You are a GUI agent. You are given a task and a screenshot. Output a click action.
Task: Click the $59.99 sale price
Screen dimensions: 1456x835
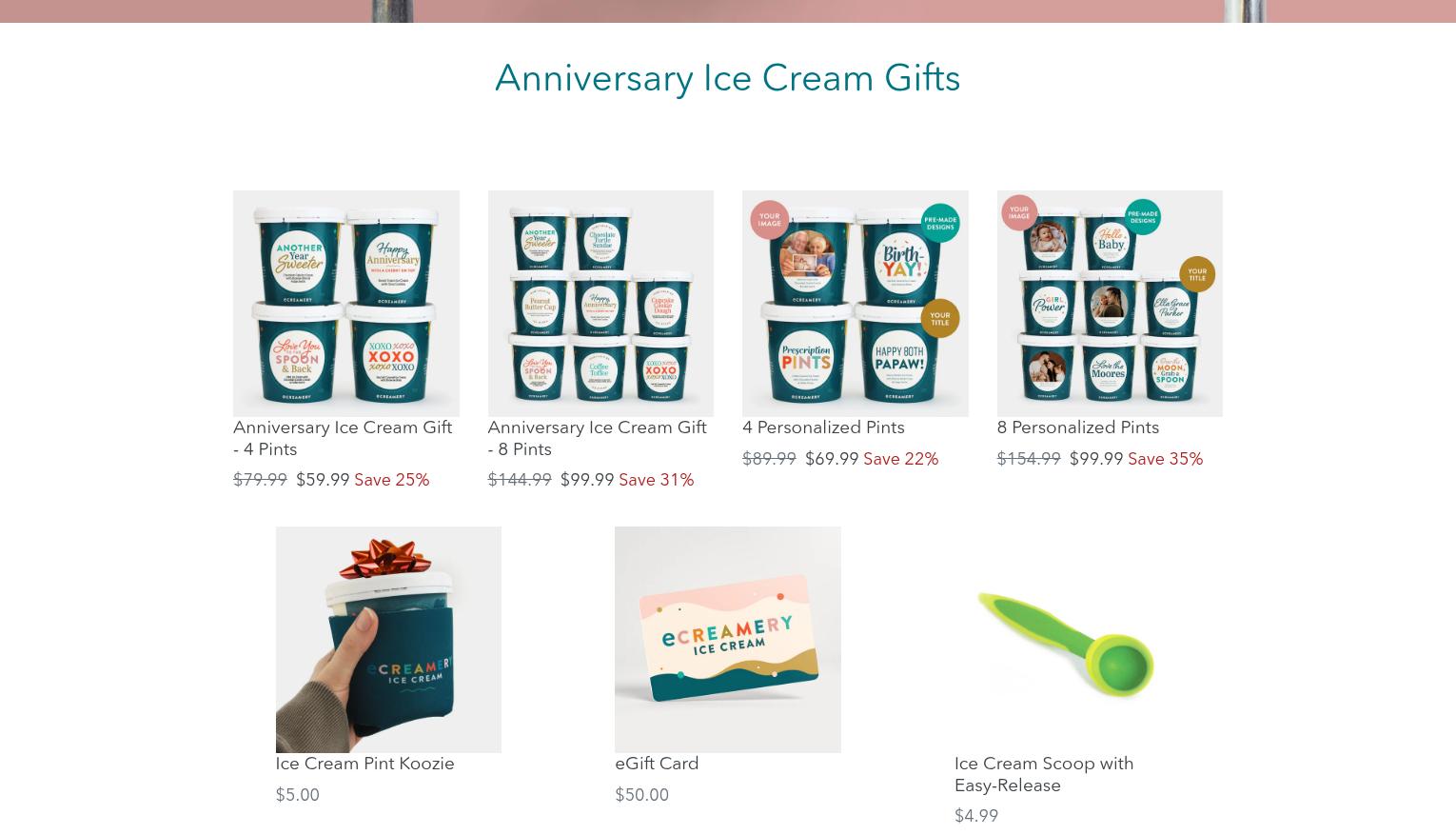pos(323,480)
